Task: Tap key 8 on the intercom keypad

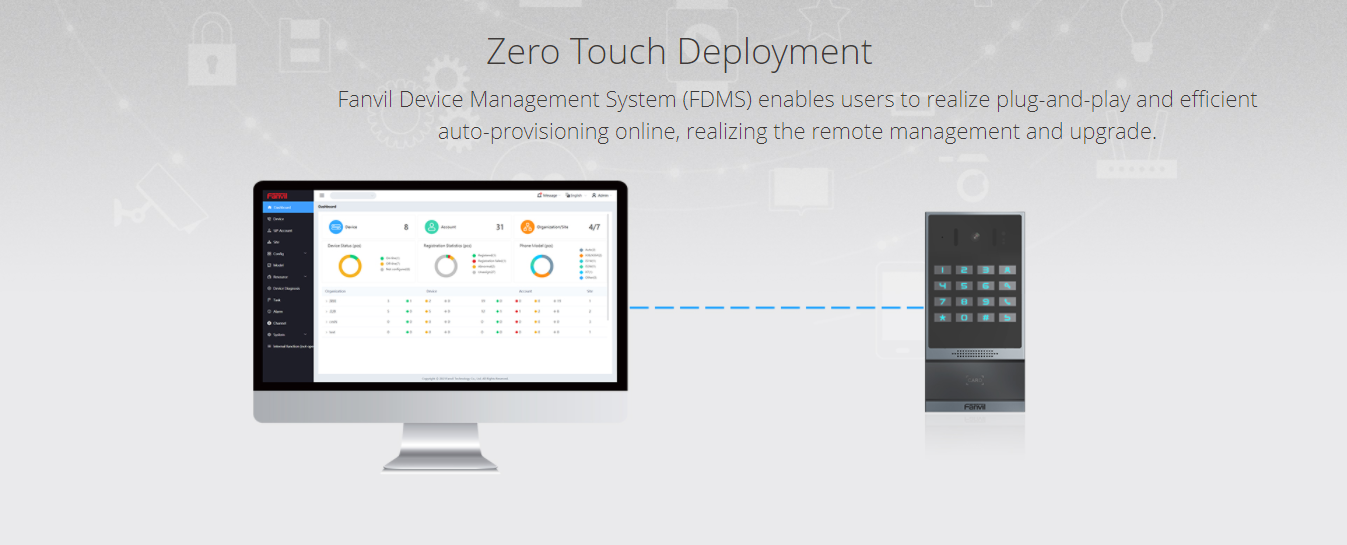Action: [x=964, y=302]
